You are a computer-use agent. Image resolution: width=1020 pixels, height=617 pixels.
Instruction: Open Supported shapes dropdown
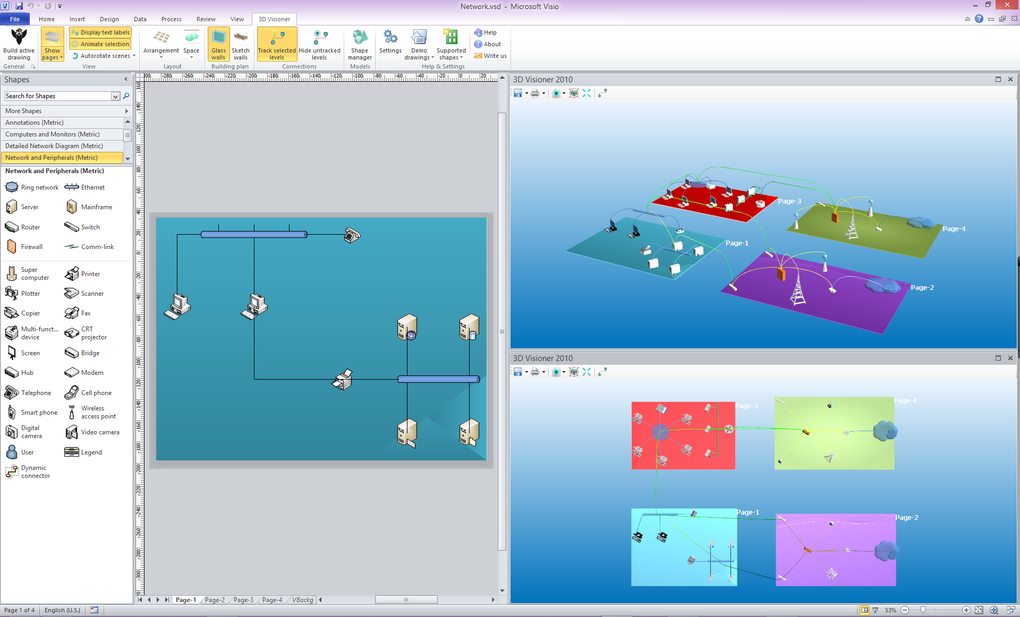[451, 44]
